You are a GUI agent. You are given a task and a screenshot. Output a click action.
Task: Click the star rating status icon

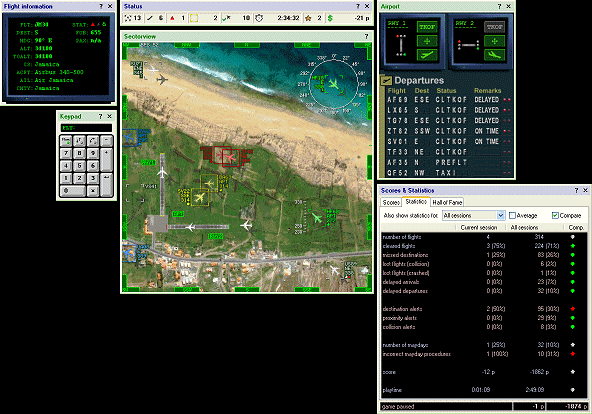click(x=308, y=18)
